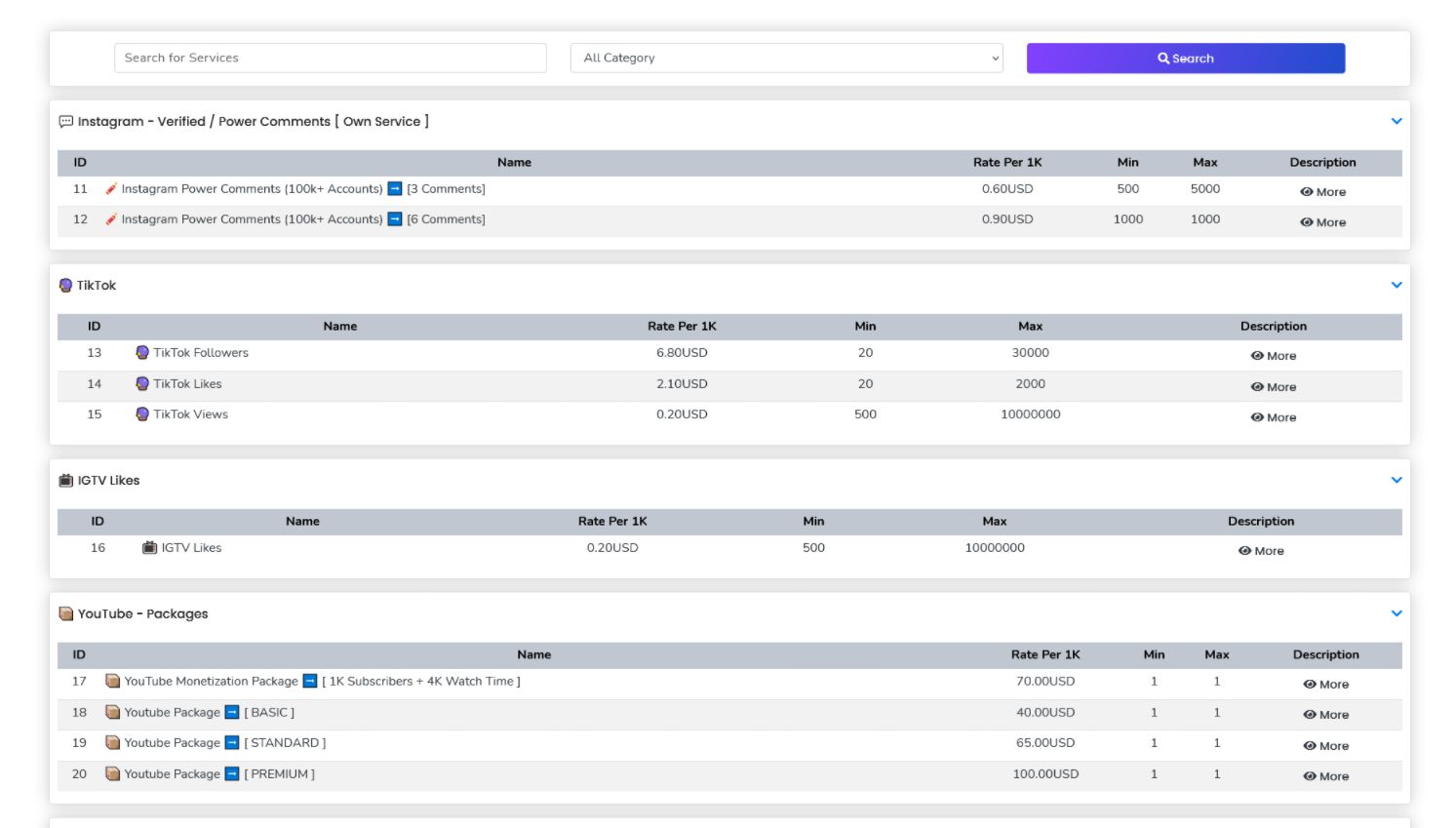Click the blue arrow icon before [ PREMIUM ]
Viewport: 1456px width, 828px height.
pyautogui.click(x=232, y=774)
